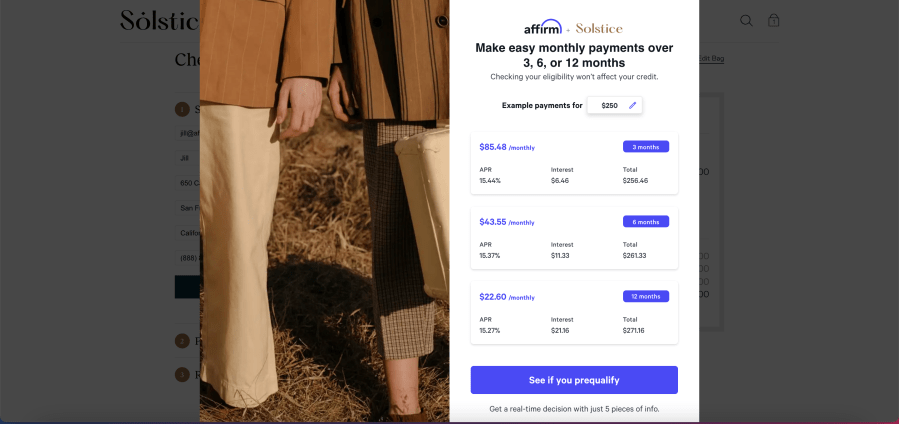Click the step 1 circle marker
Viewport: 899px width, 424px height.
coord(182,109)
